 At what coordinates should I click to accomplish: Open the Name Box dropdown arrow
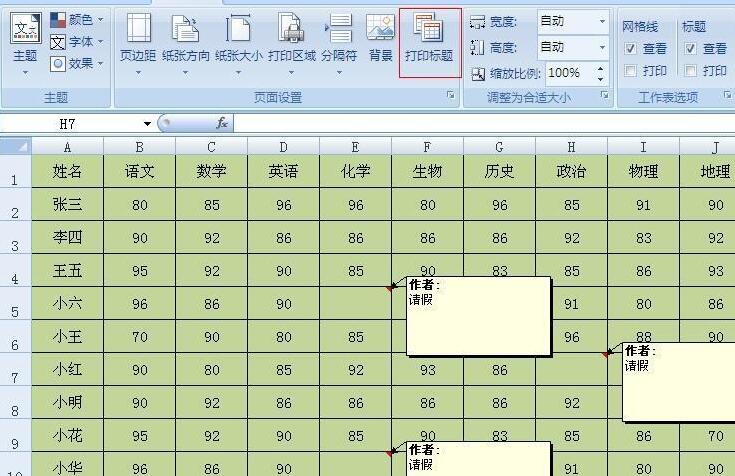tap(147, 124)
